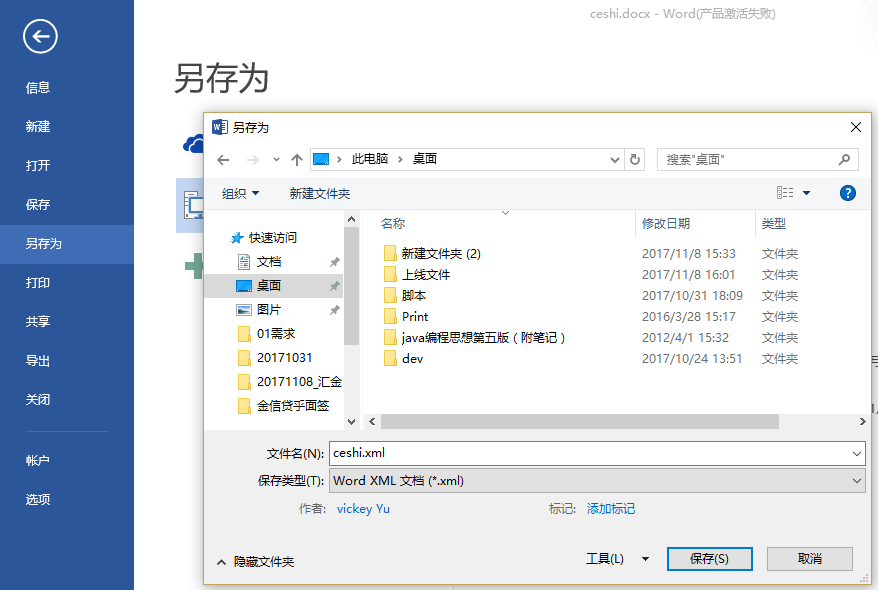
Task: Sort by Type (类型) column header
Action: (773, 224)
